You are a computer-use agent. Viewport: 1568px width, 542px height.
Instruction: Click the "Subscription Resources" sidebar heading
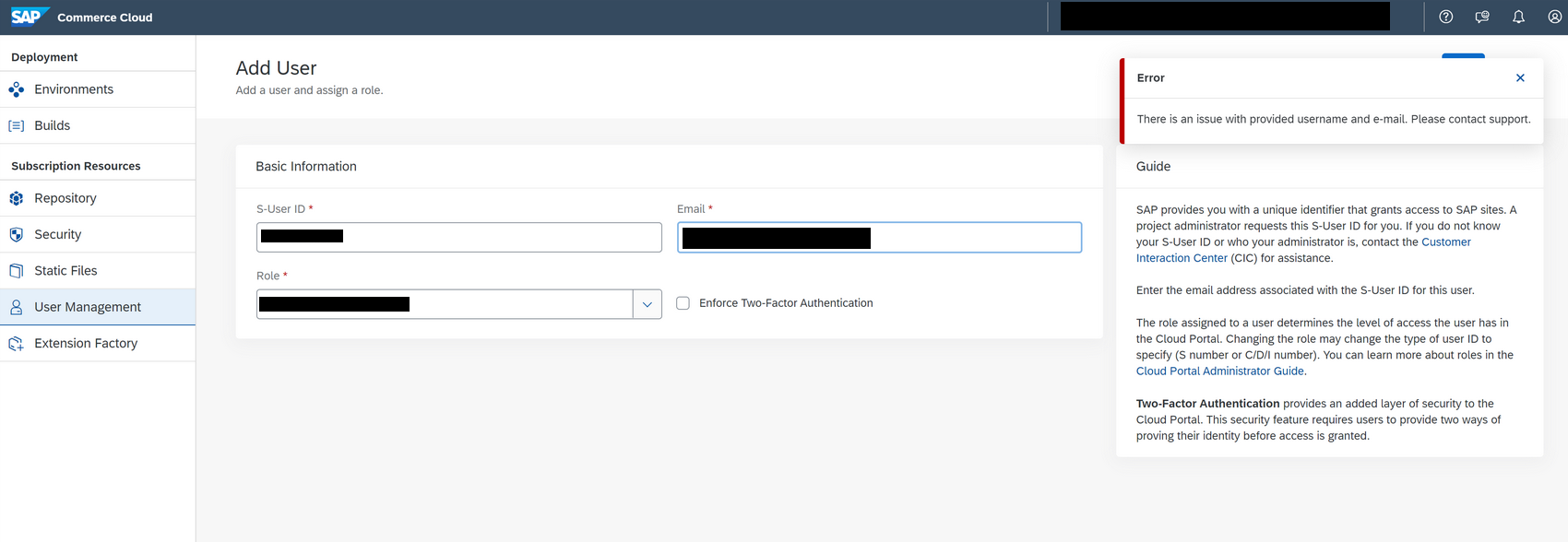(x=76, y=166)
